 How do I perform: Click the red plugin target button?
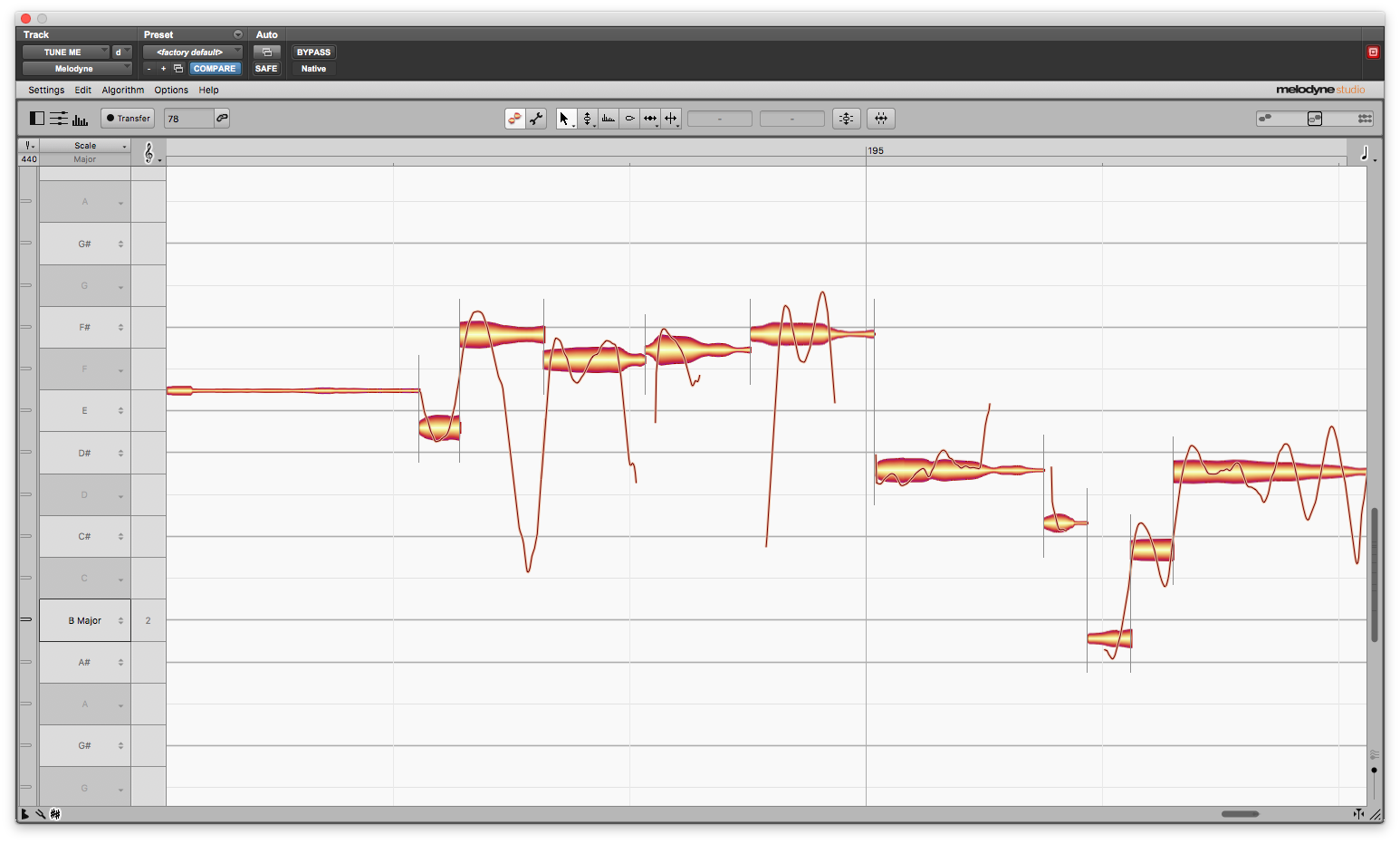click(1373, 53)
